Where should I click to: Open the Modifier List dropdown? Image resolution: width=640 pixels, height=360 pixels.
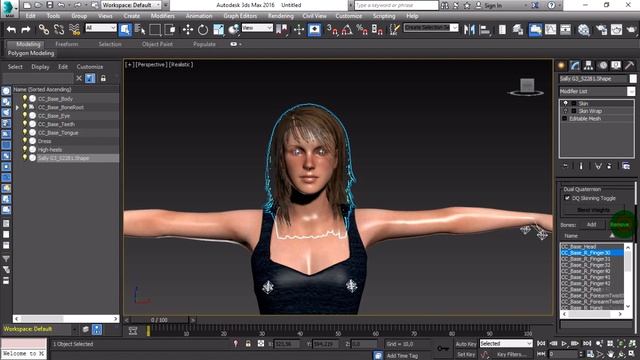point(597,91)
